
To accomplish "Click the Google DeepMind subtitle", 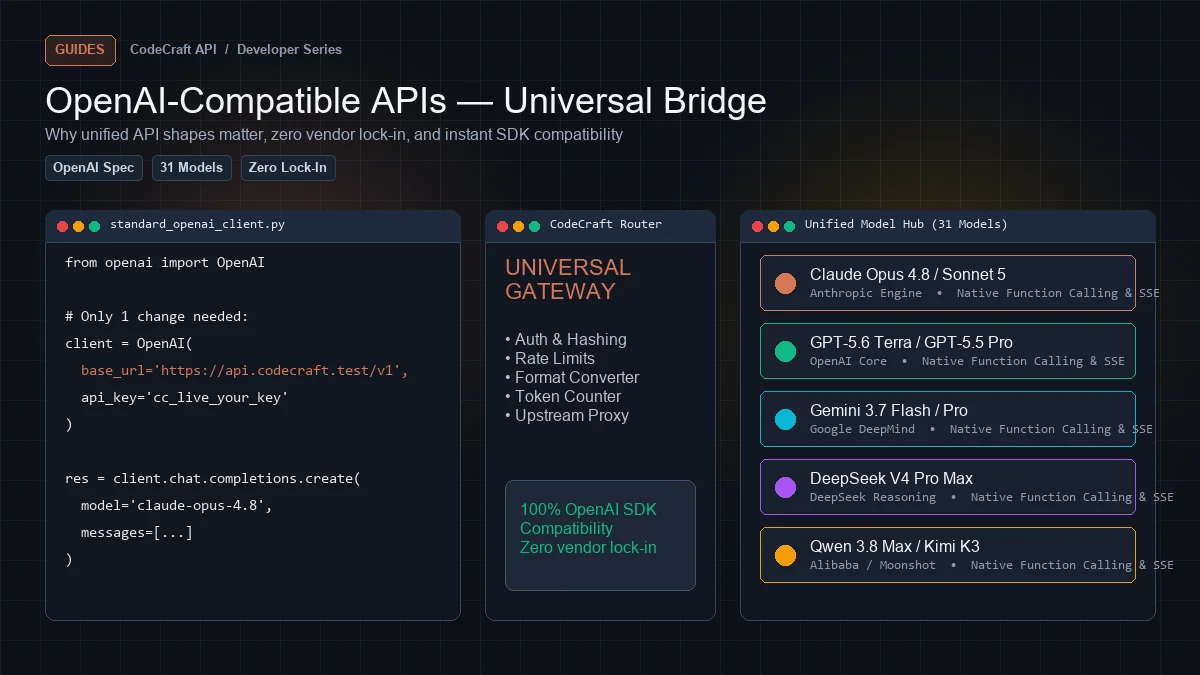I will pos(862,430).
